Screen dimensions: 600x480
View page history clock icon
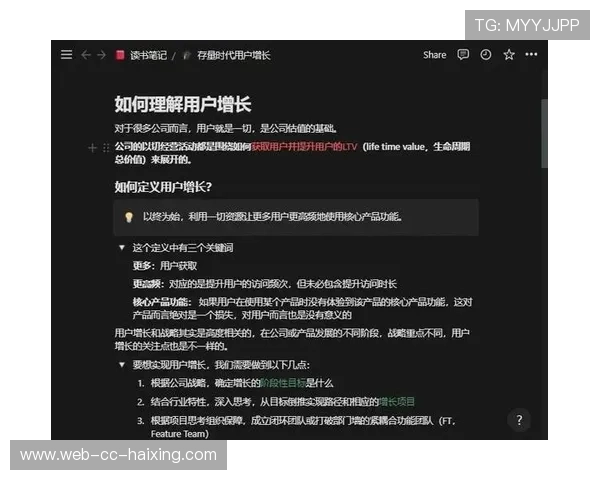click(x=486, y=55)
